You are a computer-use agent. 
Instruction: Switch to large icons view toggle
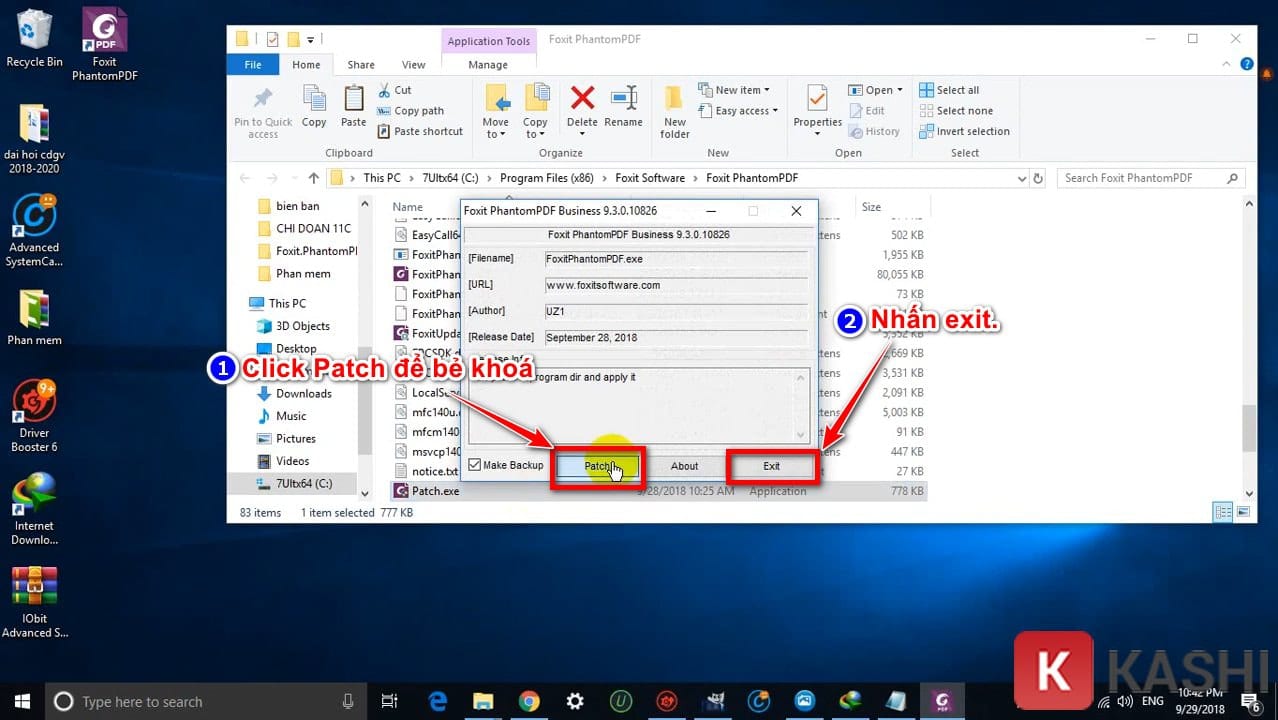coord(1243,512)
